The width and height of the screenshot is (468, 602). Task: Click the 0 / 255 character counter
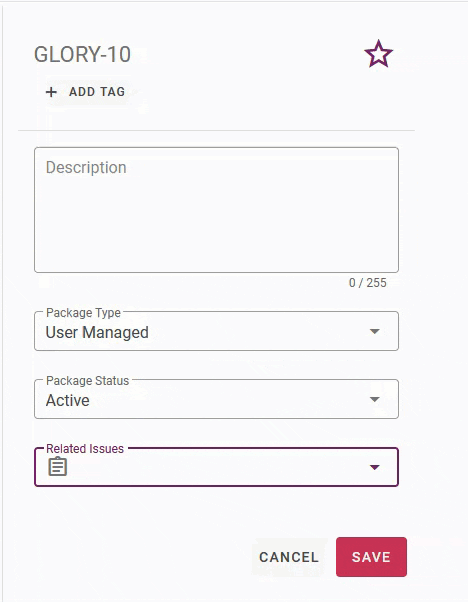pos(367,283)
